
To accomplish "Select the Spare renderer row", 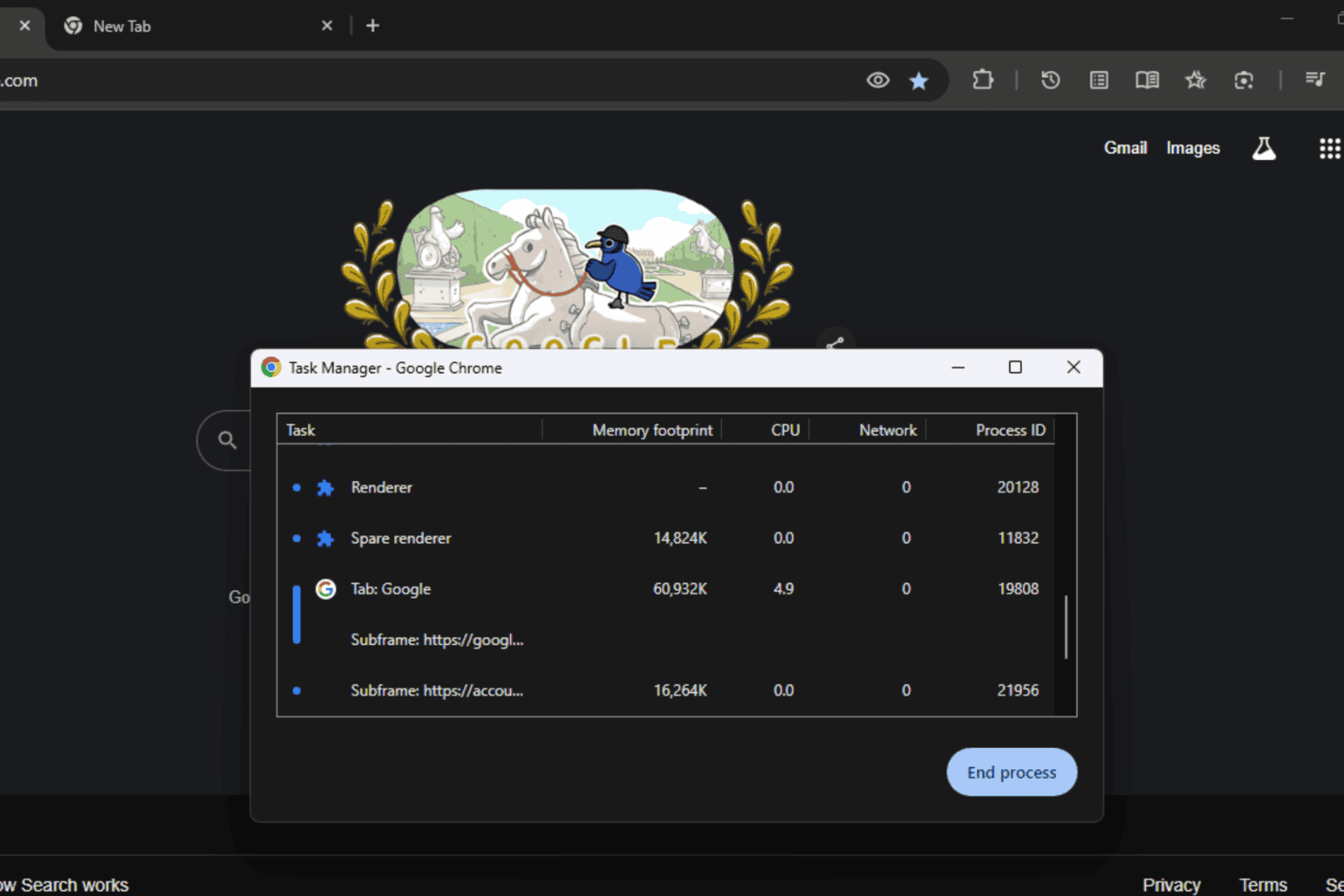I will pyautogui.click(x=666, y=538).
